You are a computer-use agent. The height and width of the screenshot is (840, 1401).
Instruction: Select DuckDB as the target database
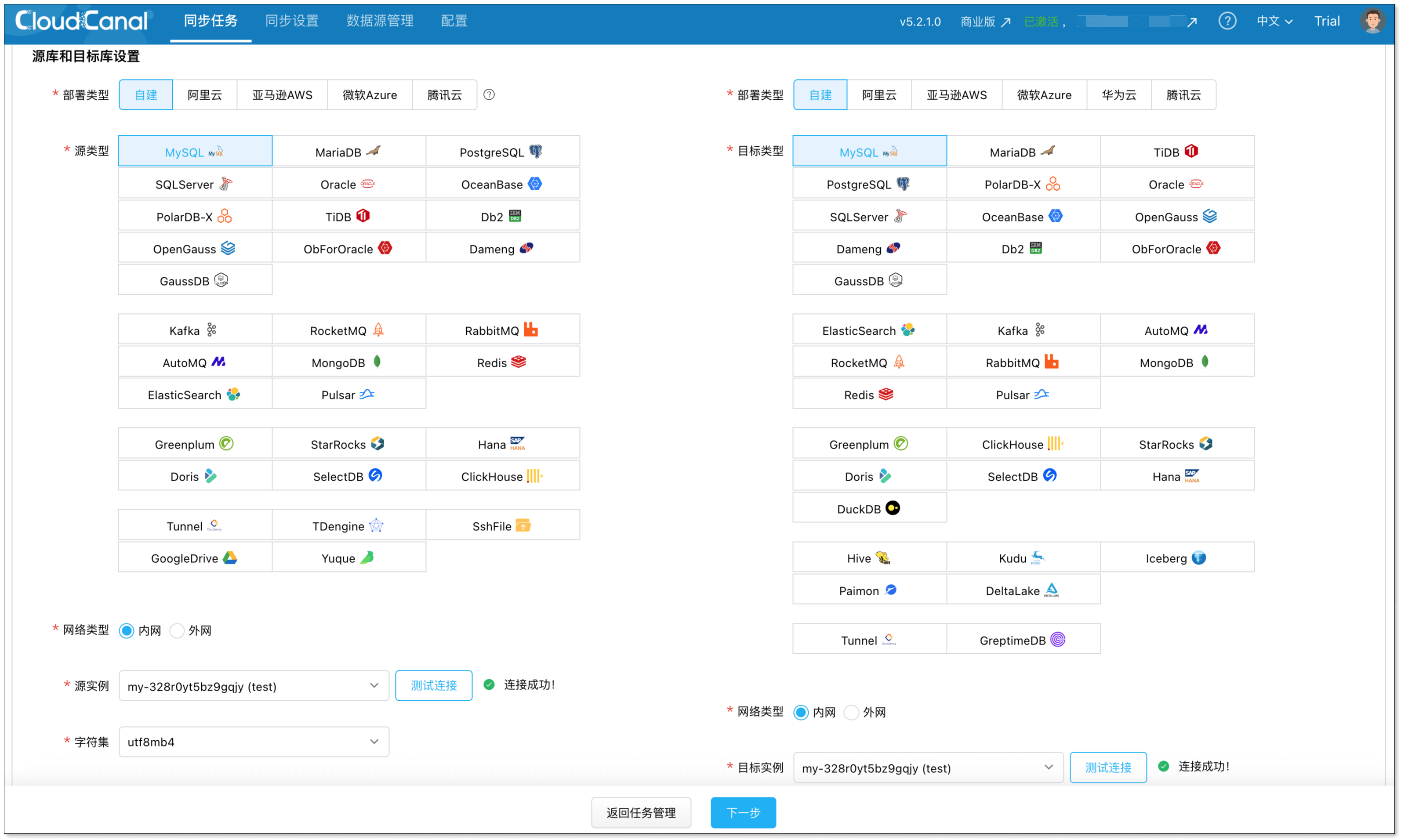[869, 508]
